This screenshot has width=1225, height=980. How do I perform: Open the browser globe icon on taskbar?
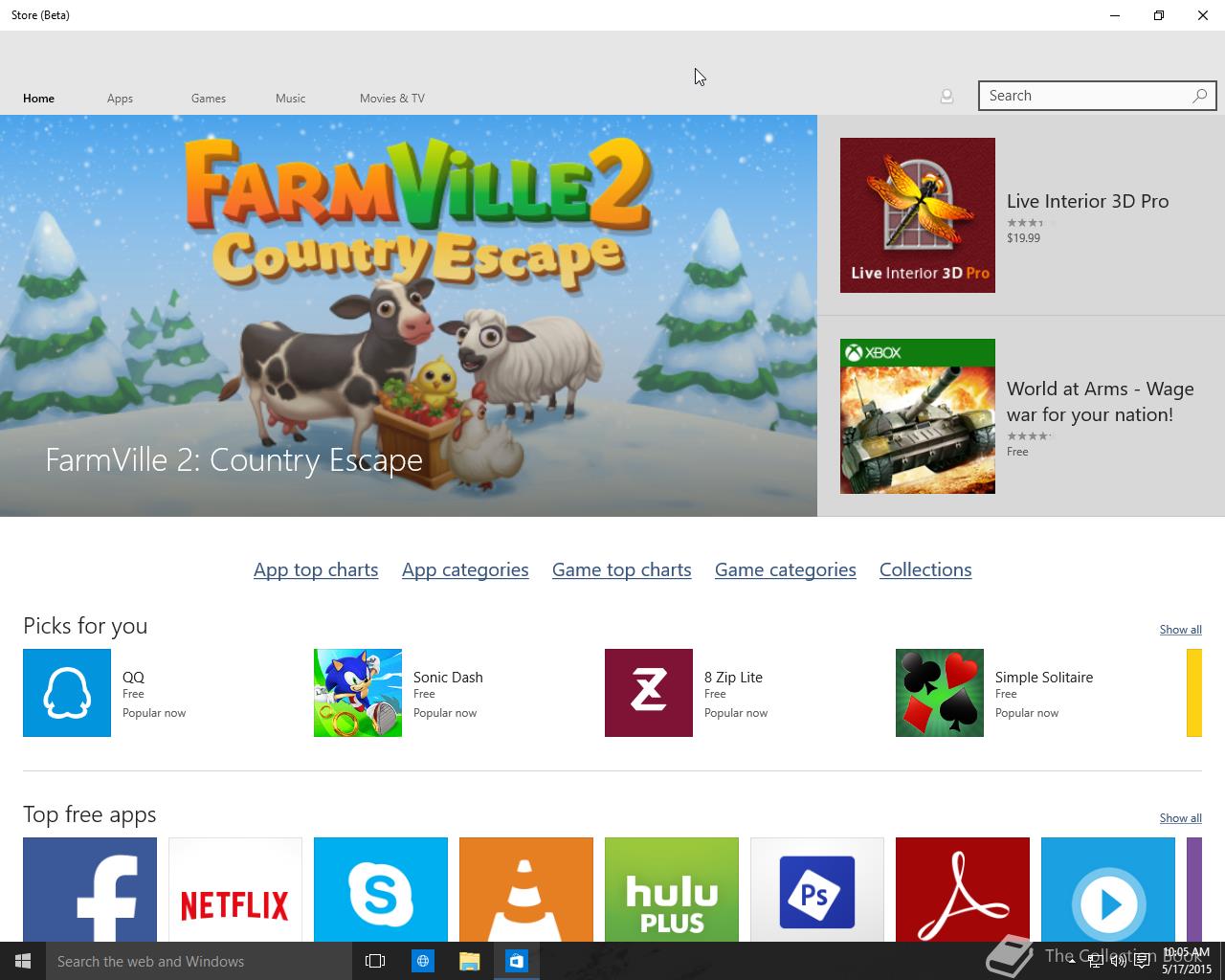point(422,961)
